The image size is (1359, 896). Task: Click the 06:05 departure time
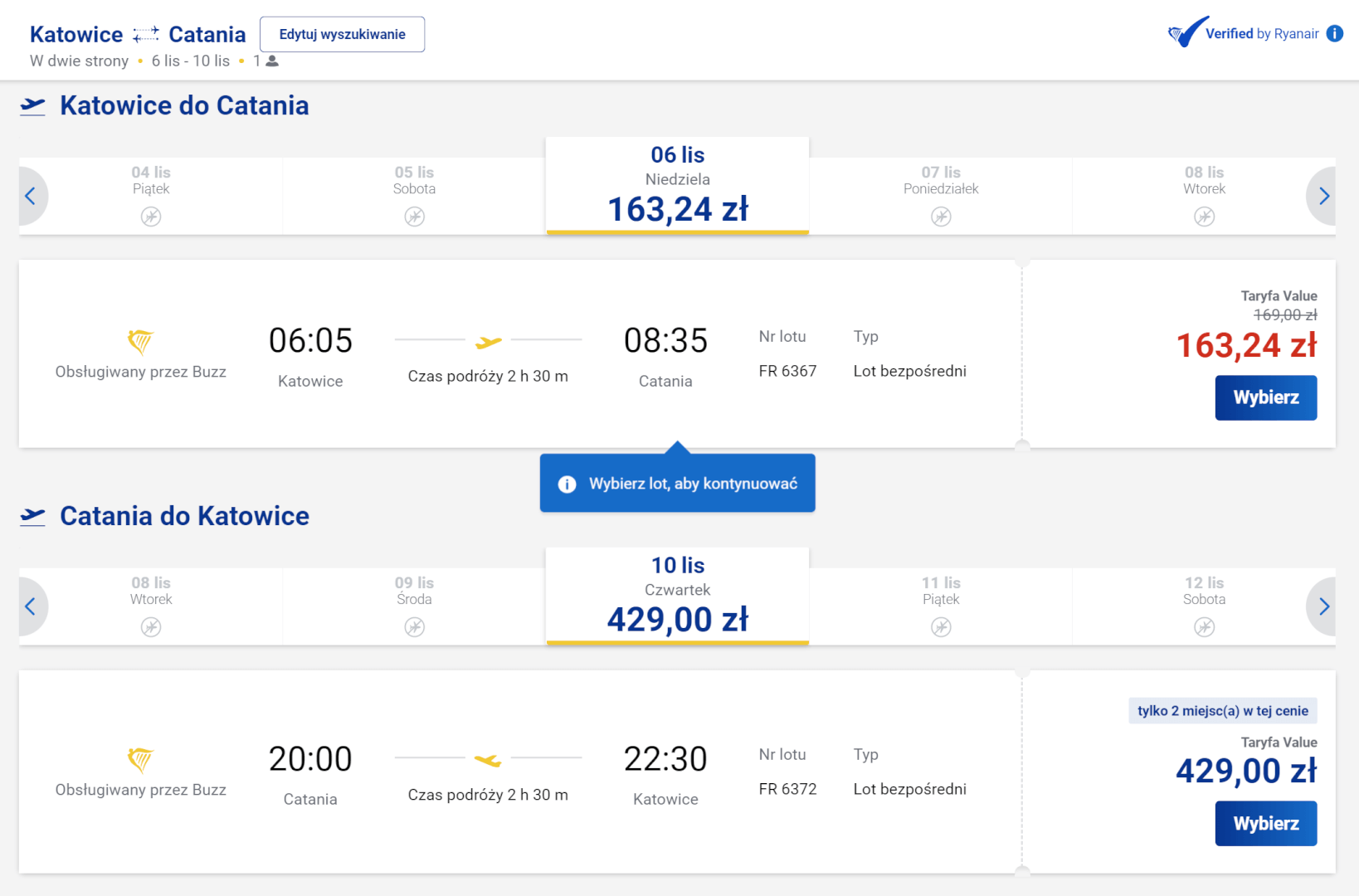(x=310, y=341)
